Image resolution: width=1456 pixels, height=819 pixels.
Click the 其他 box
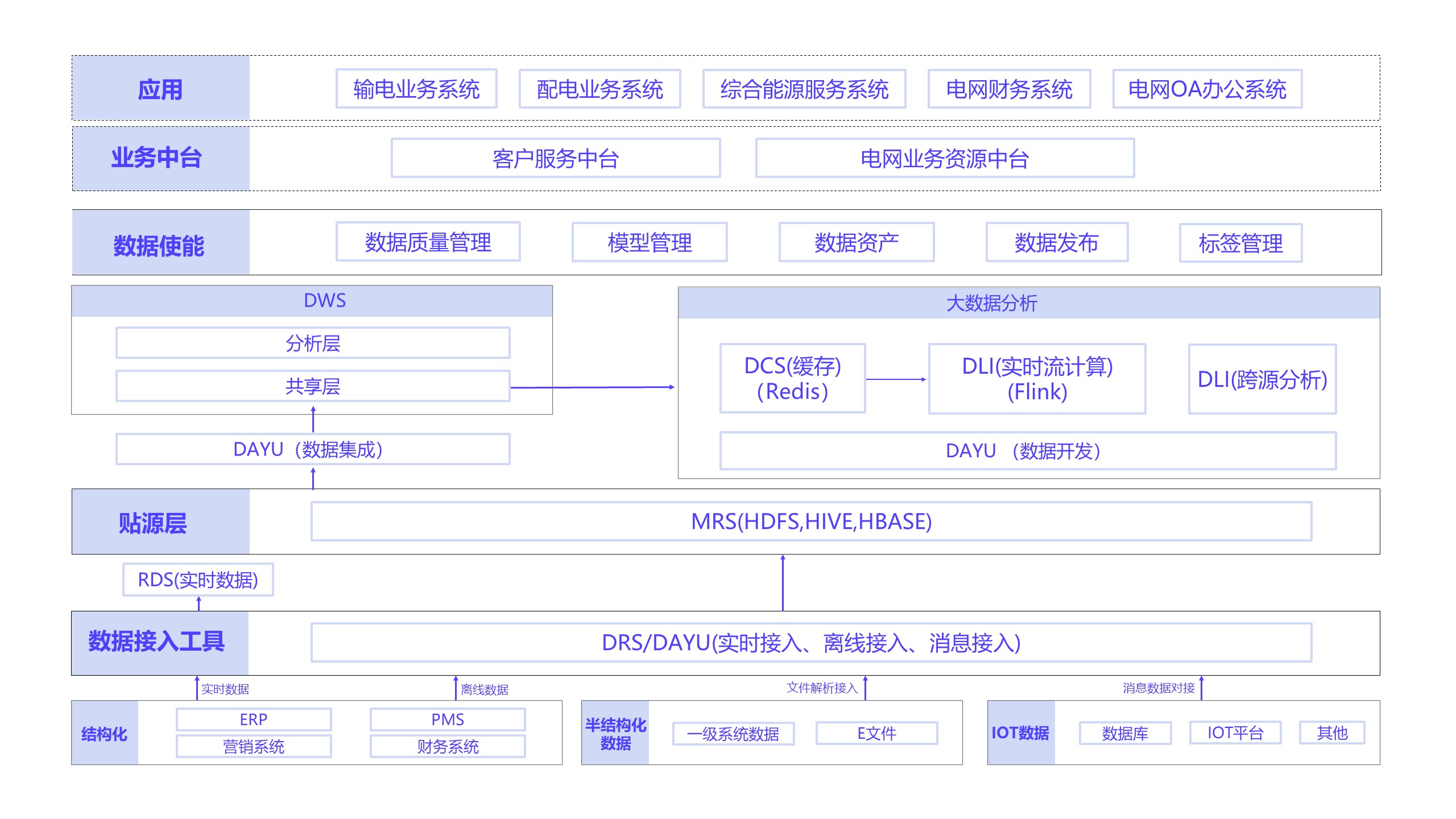pyautogui.click(x=1332, y=733)
